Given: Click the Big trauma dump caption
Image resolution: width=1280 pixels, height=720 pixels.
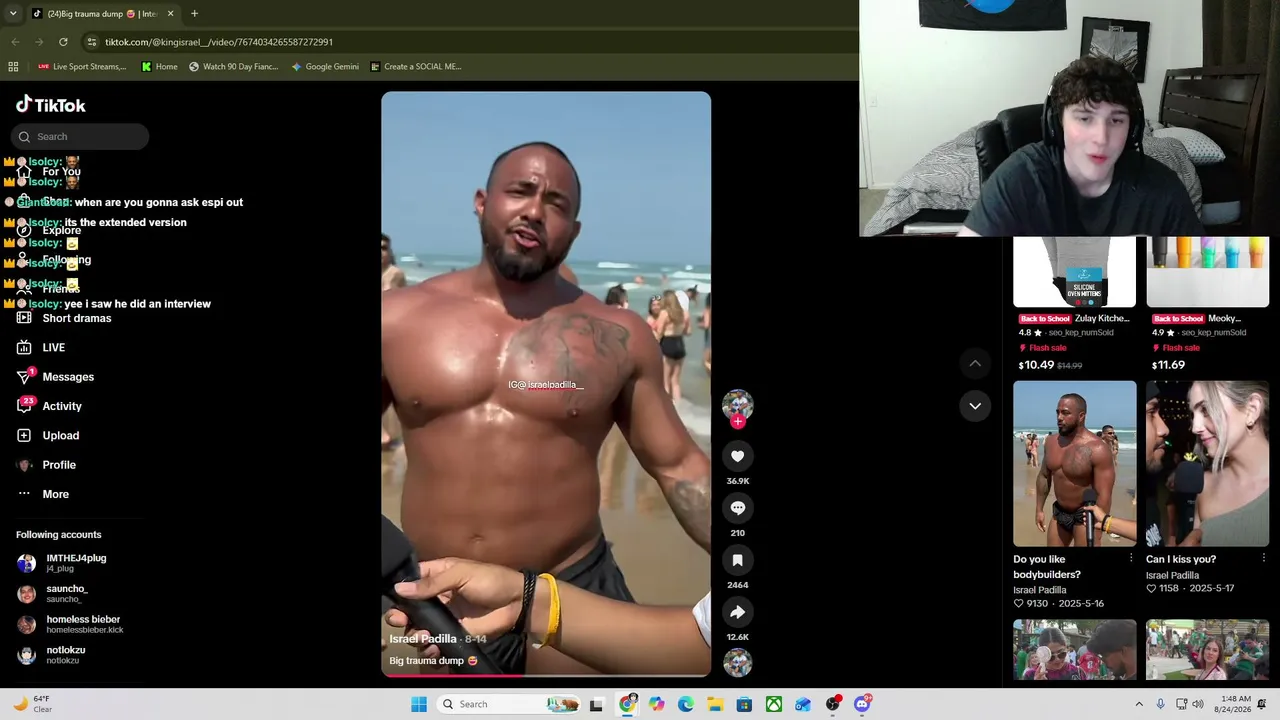Looking at the screenshot, I should click(433, 661).
